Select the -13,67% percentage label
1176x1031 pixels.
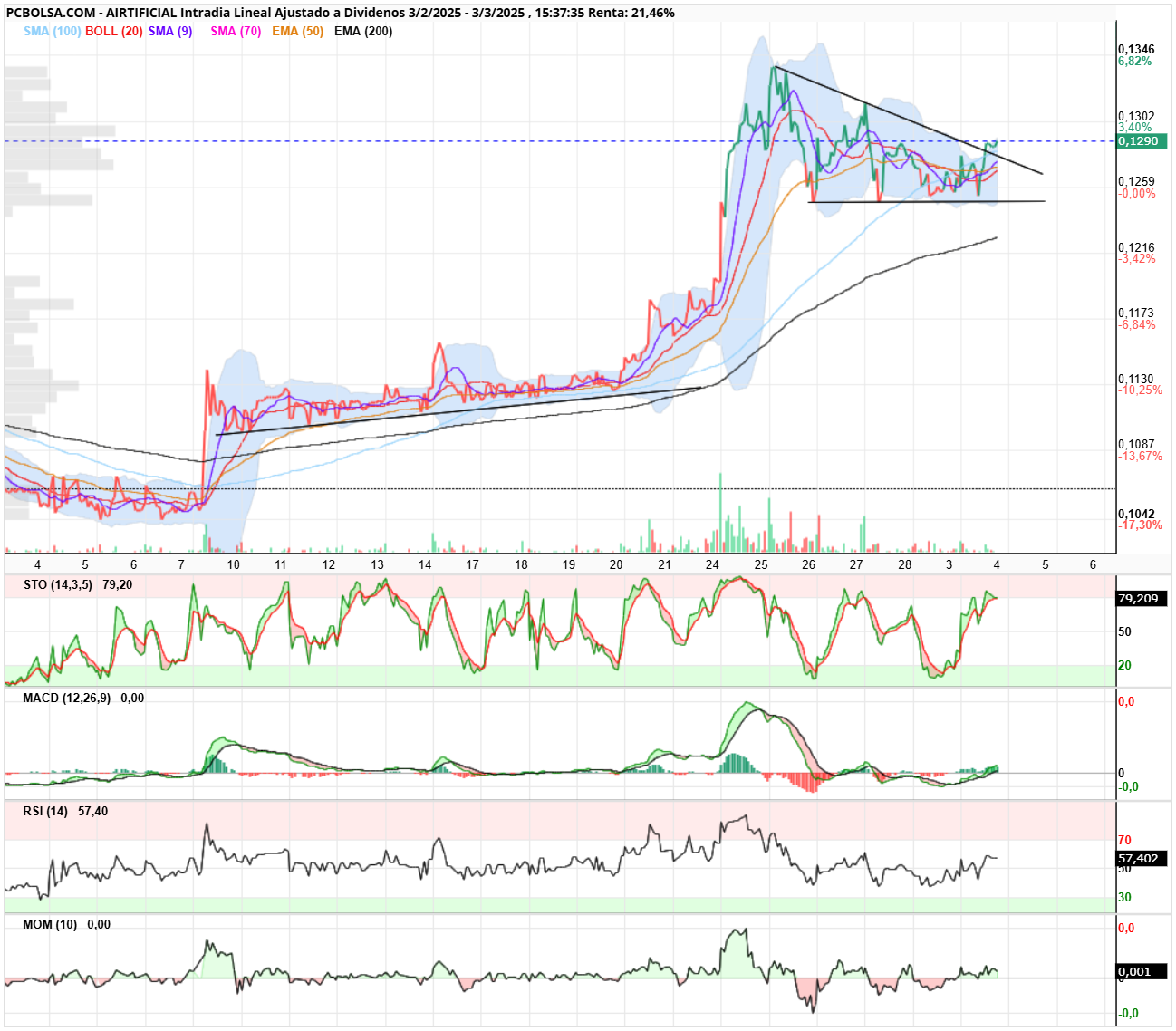click(1140, 457)
